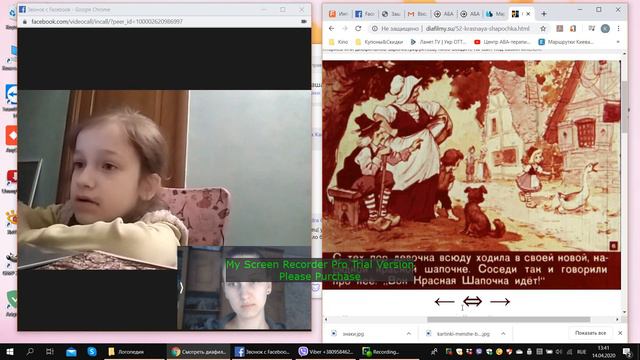Bookmark this page with the star icon
Image resolution: width=640 pixels, height=360 pixels.
click(x=543, y=29)
